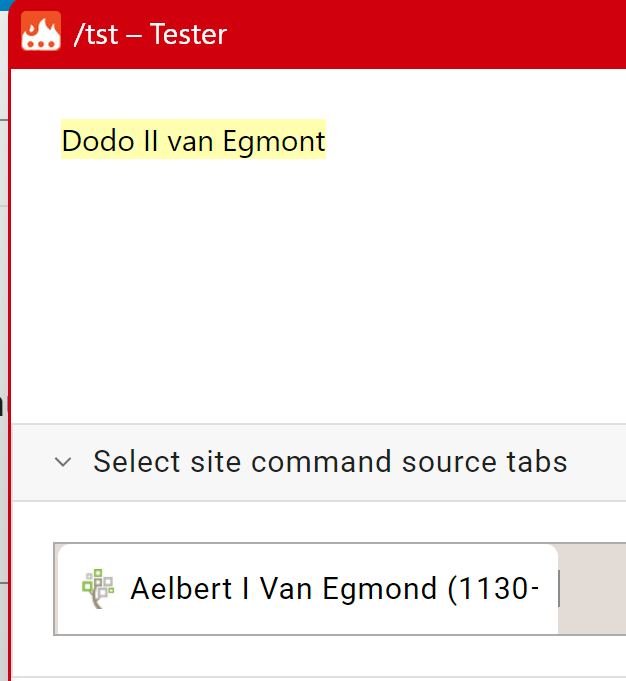Click empty beige tab strip beside Aelbert tab
626x681 pixels.
pyautogui.click(x=593, y=589)
